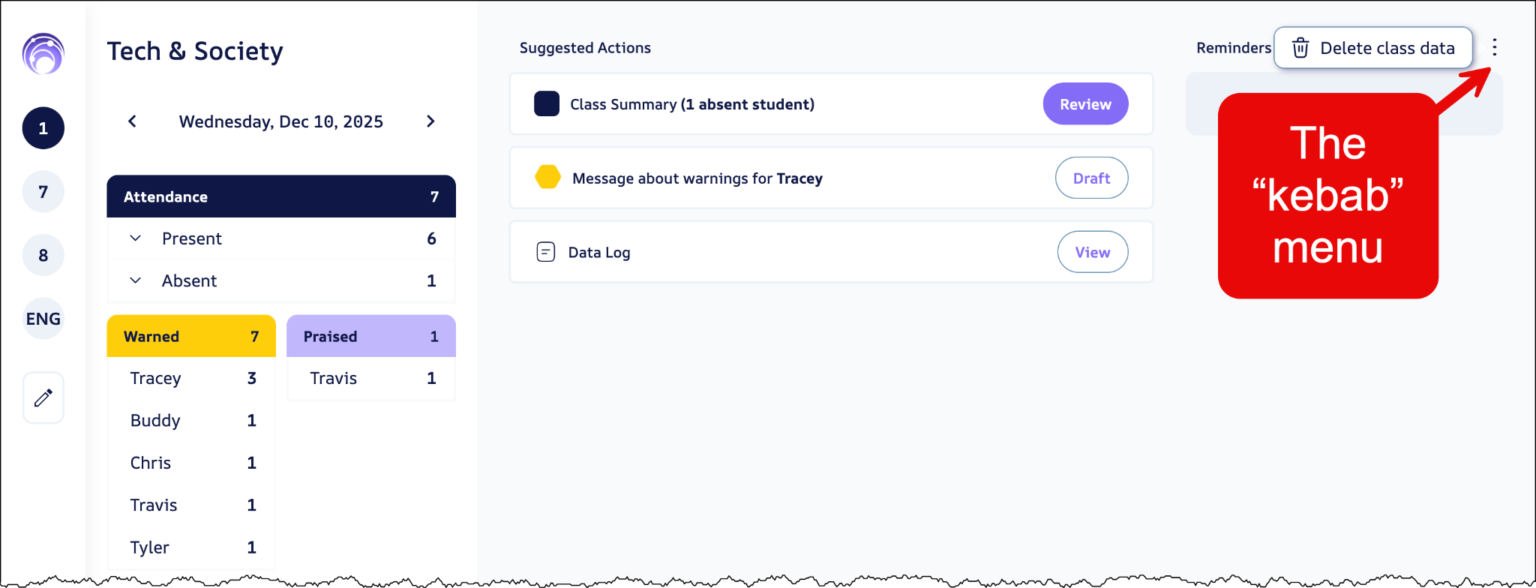Expand the Present attendance list
The height and width of the screenshot is (588, 1536).
coord(135,239)
